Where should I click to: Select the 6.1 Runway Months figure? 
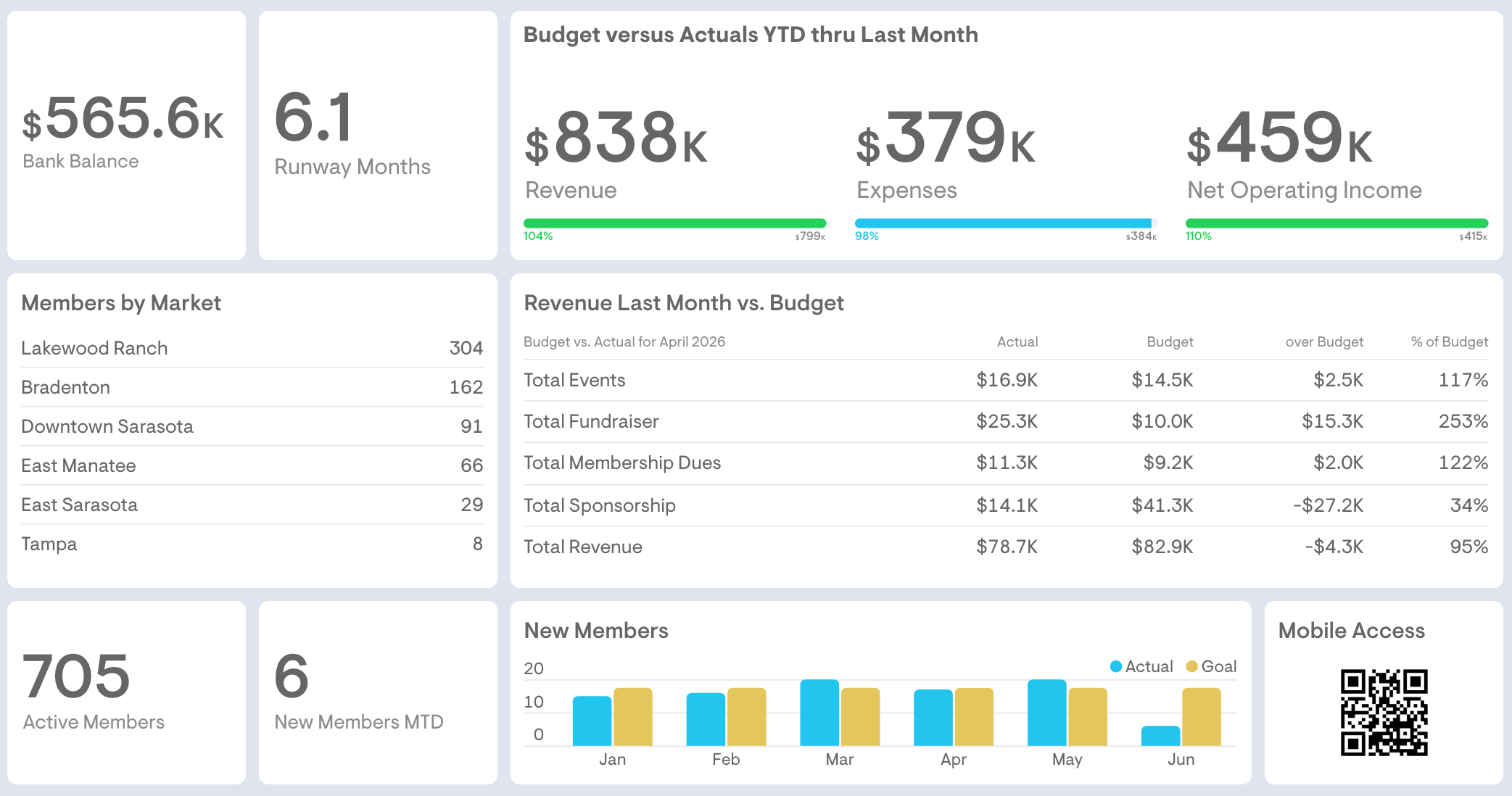click(x=313, y=117)
